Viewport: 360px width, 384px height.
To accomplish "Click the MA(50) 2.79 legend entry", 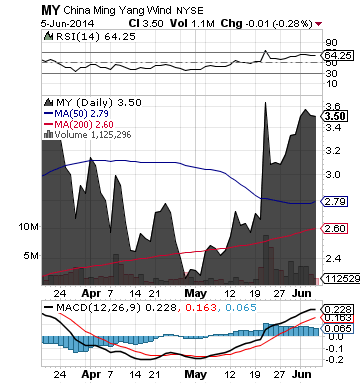I will (x=81, y=114).
